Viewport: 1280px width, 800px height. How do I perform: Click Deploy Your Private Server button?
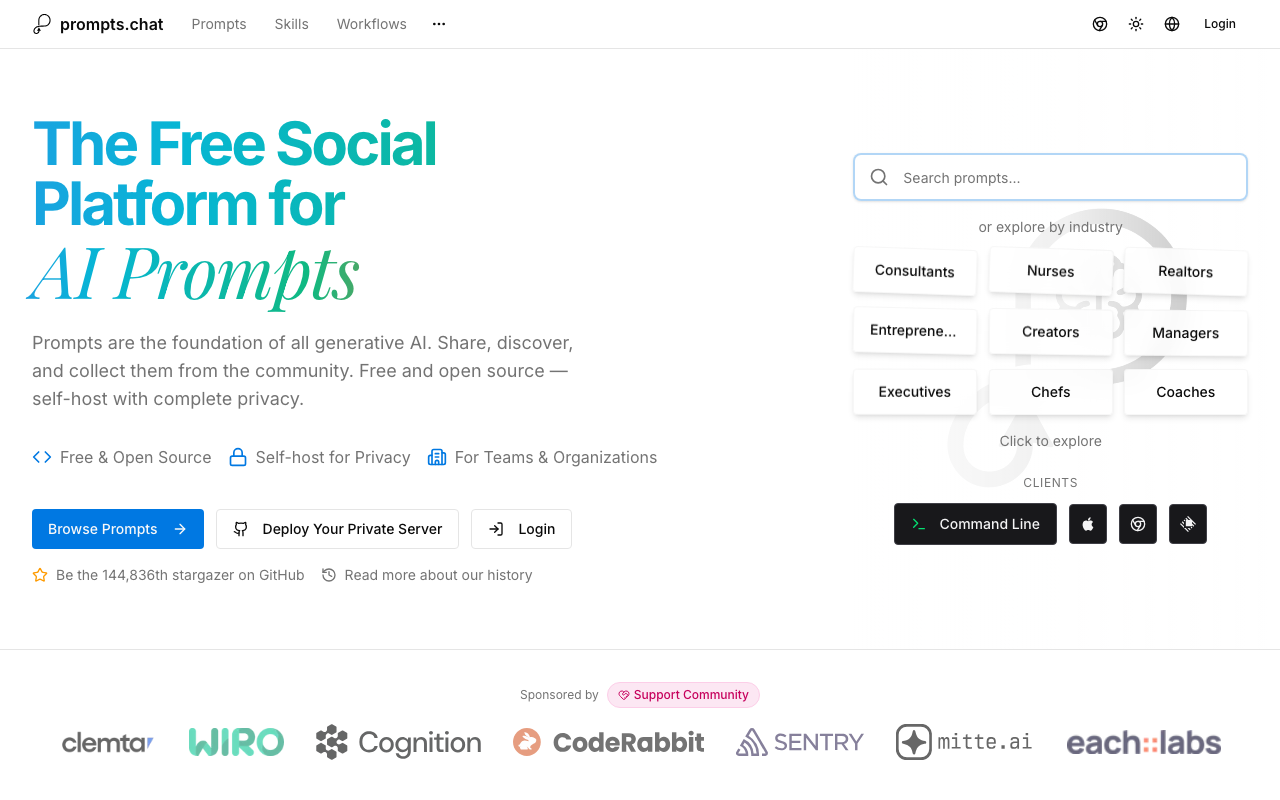coord(337,529)
